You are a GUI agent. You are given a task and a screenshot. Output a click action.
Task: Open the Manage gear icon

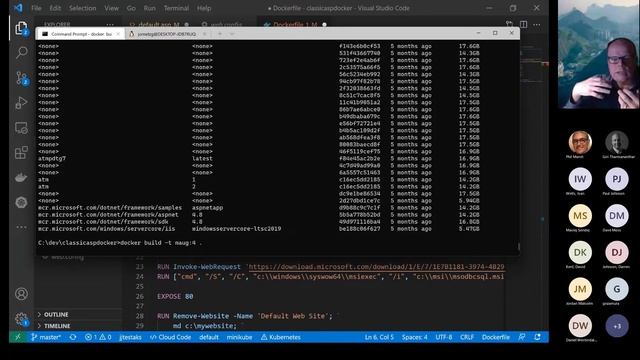[x=21, y=319]
